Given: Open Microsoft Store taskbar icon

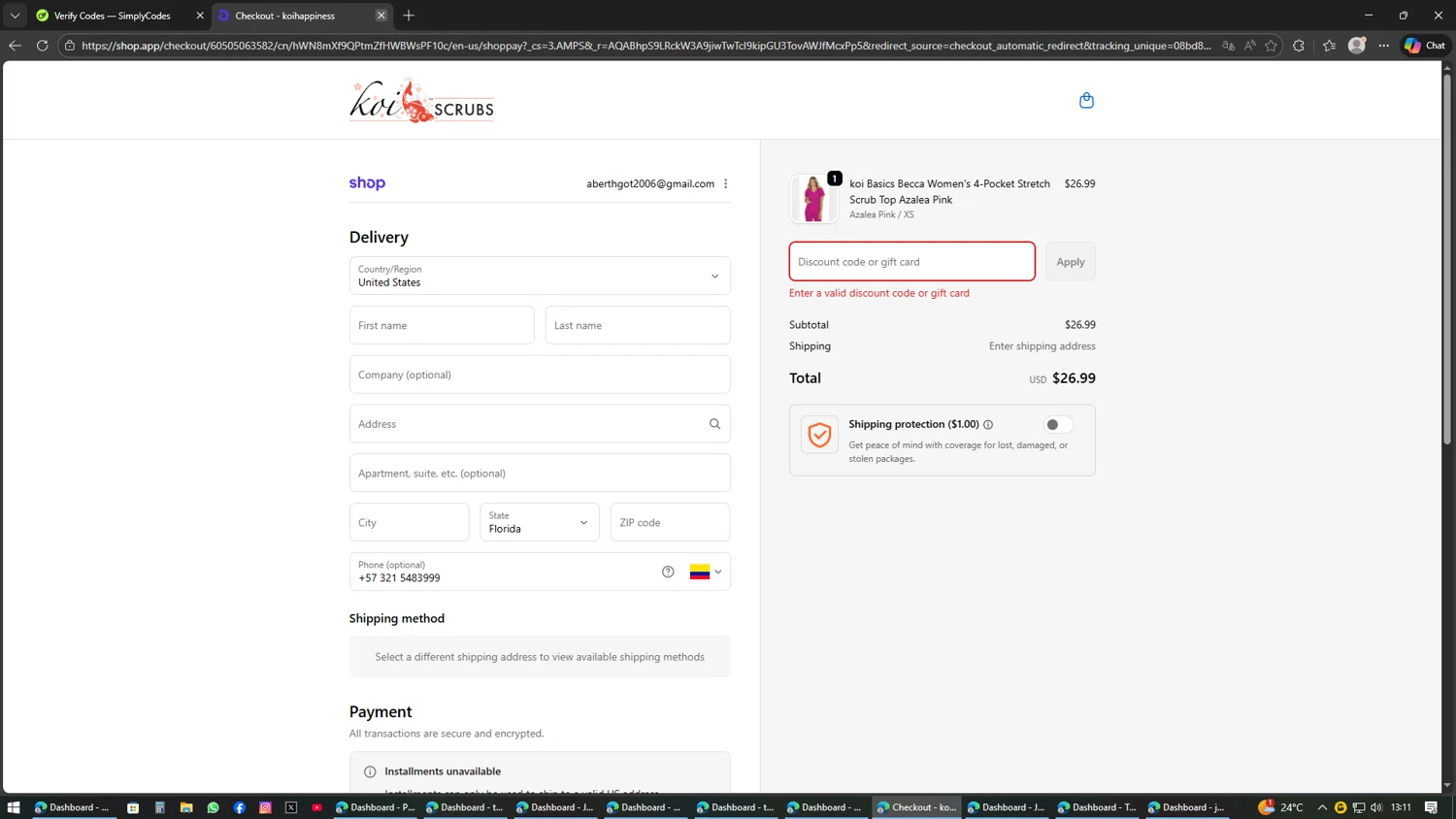Looking at the screenshot, I should (133, 807).
